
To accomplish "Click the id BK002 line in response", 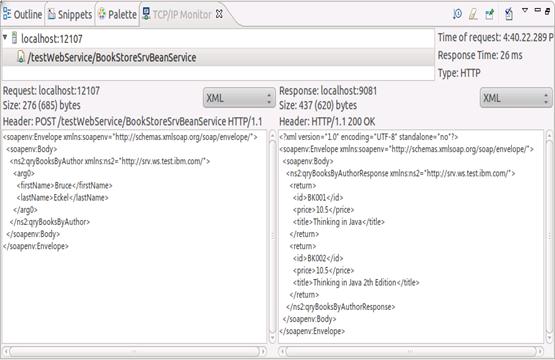I will tap(318, 258).
